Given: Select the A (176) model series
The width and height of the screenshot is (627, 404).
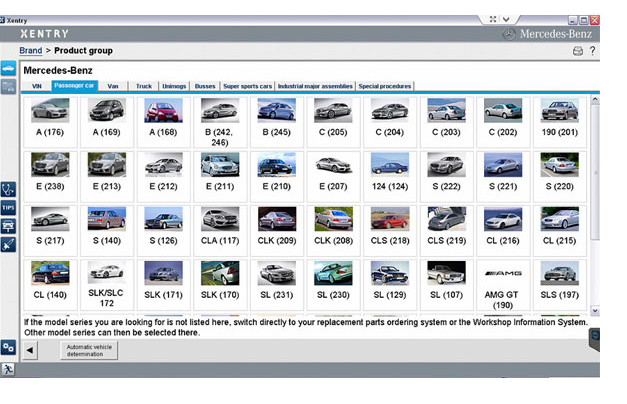Looking at the screenshot, I should point(50,122).
